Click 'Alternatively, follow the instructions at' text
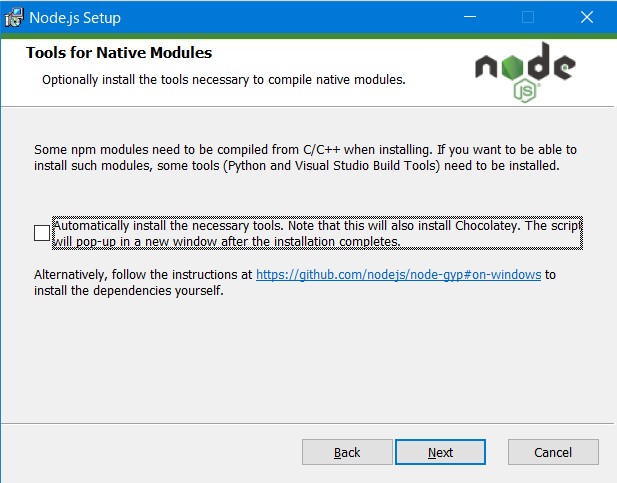617x483 pixels. pyautogui.click(x=143, y=275)
